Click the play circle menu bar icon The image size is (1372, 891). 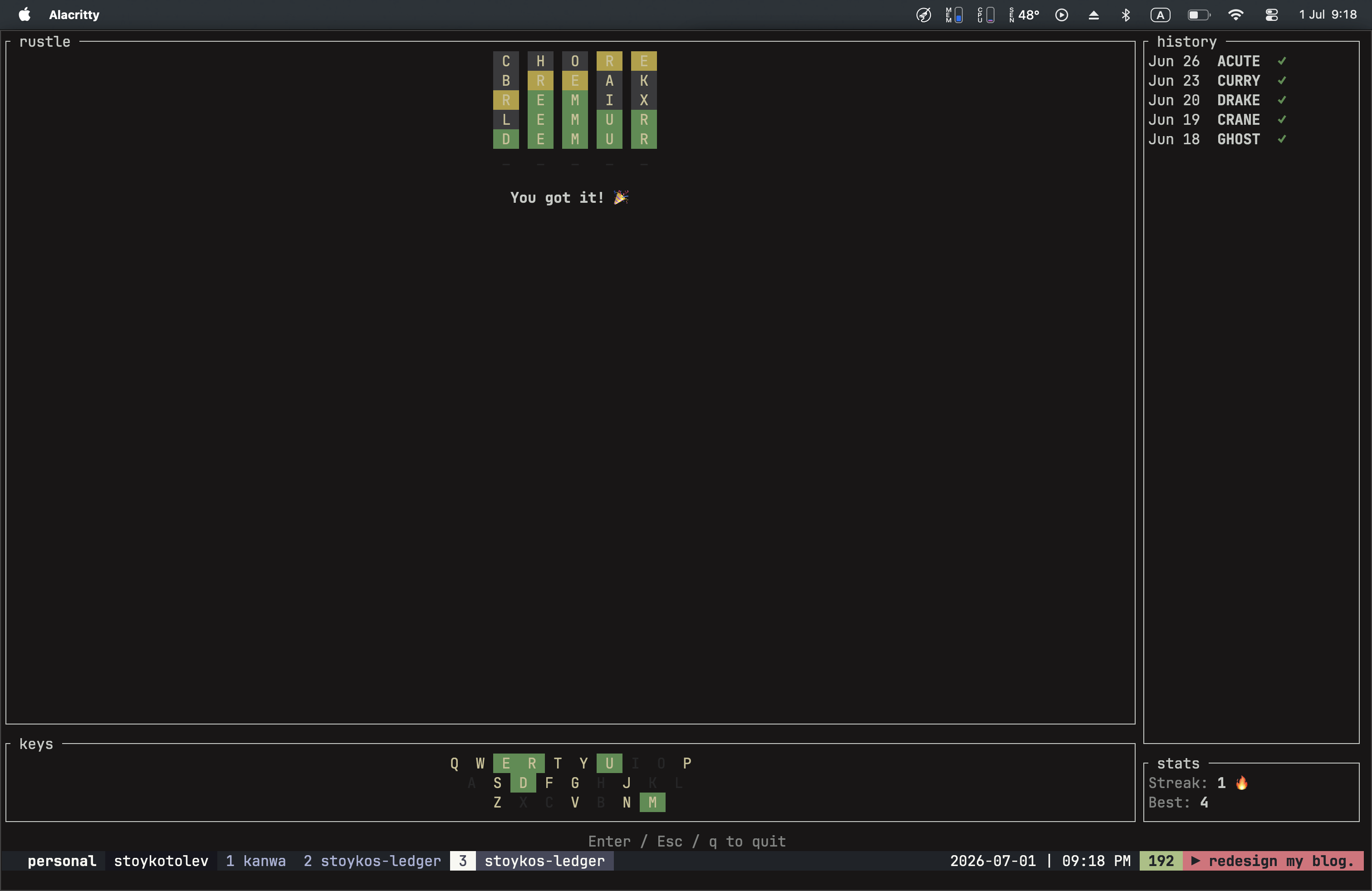[1061, 15]
